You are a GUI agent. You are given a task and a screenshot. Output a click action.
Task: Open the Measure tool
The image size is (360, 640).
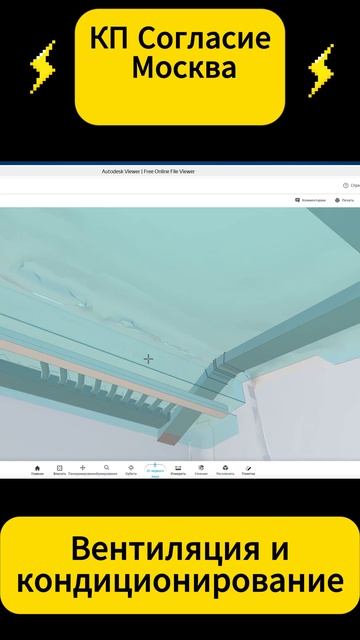[178, 470]
